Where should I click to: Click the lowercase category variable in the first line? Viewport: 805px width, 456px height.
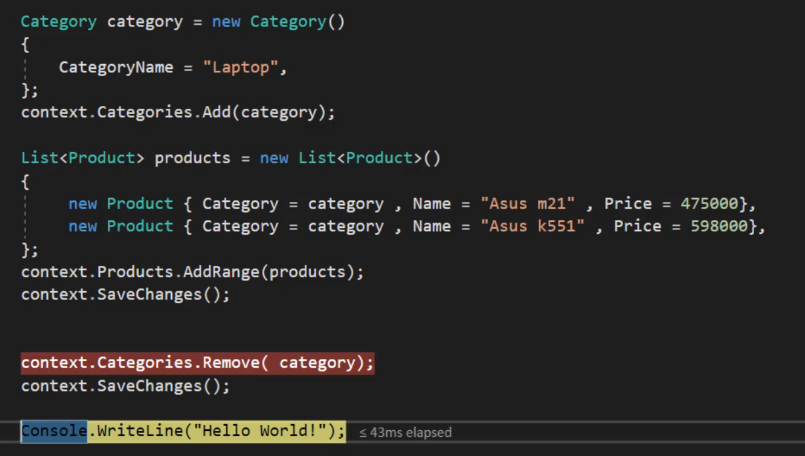145,22
